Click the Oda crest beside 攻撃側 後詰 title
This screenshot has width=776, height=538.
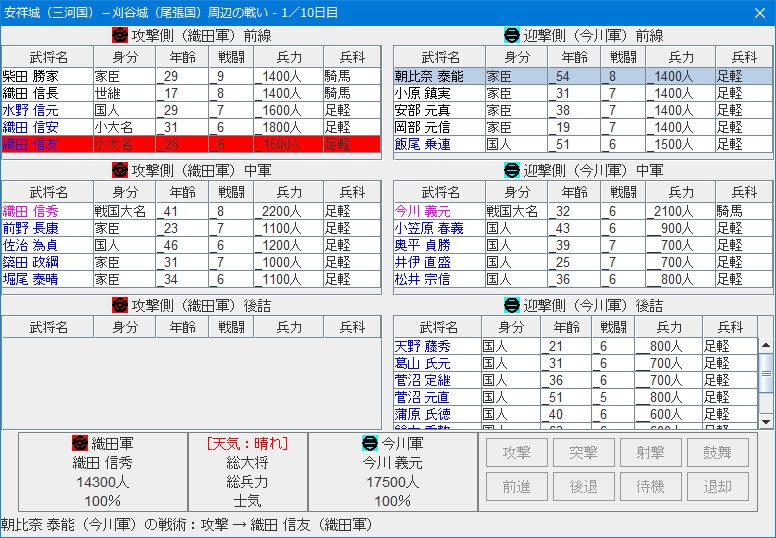pyautogui.click(x=119, y=306)
